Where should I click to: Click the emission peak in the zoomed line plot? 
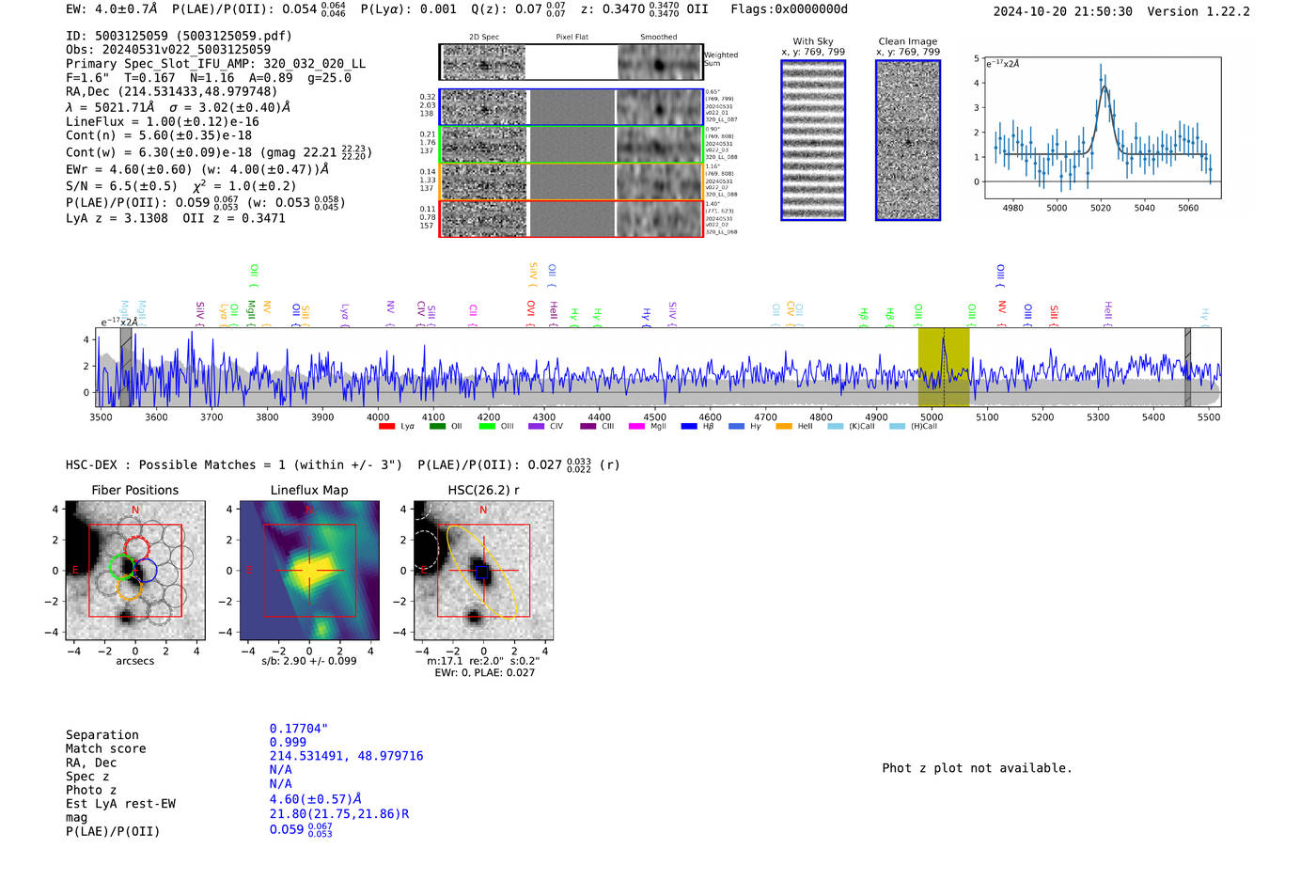tap(1102, 68)
